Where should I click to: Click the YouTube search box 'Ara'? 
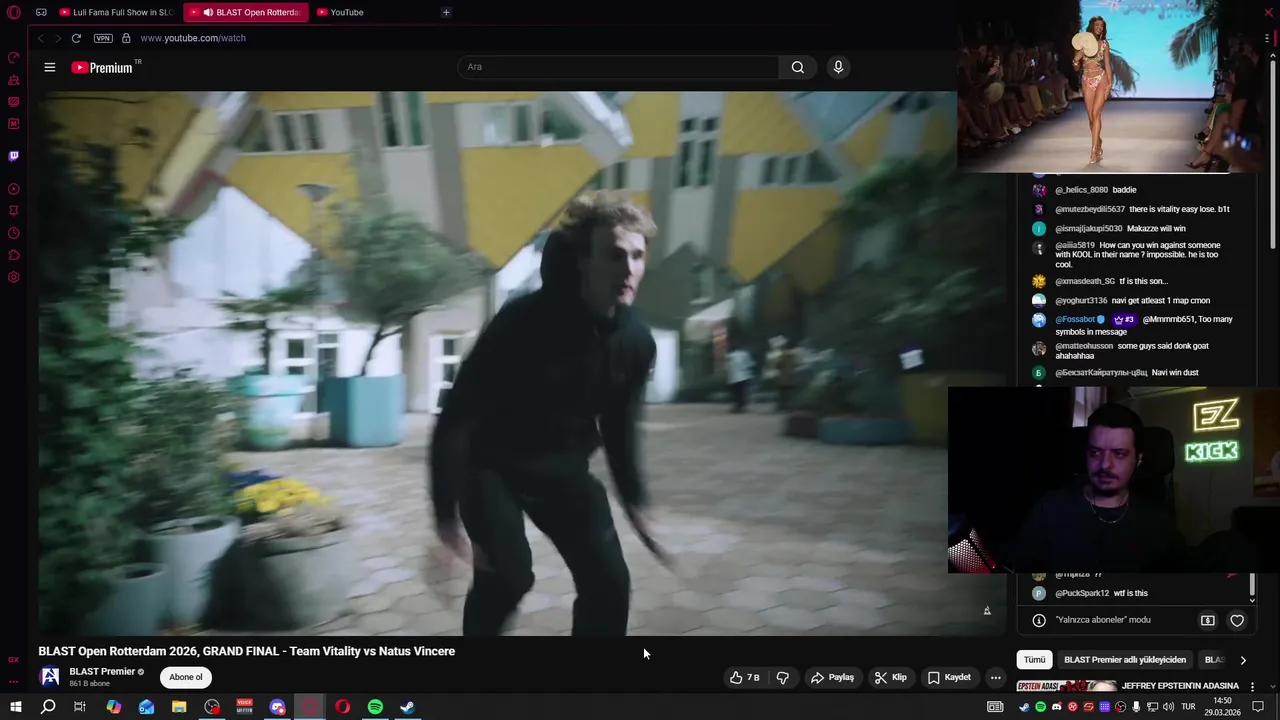point(617,67)
